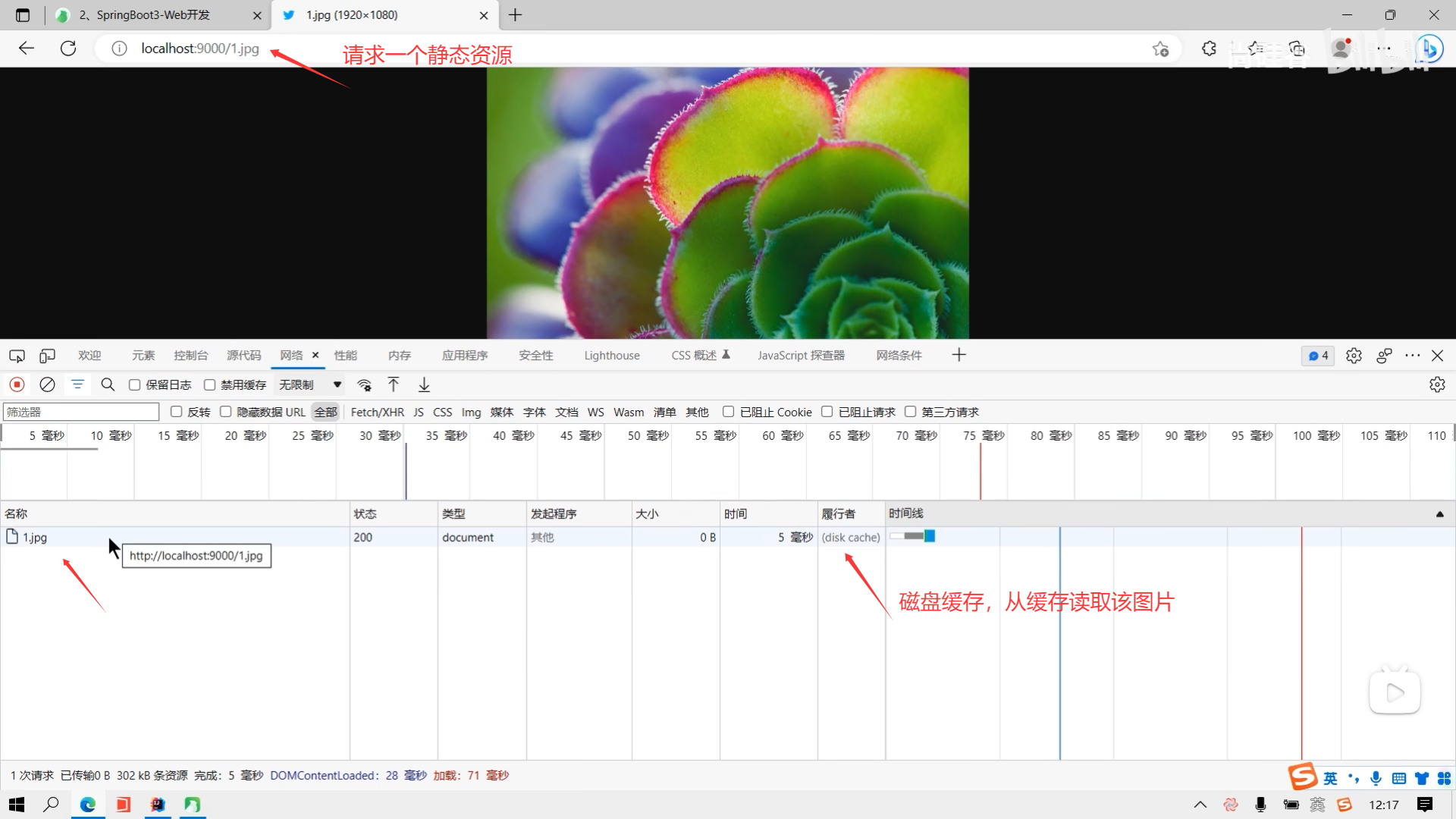
Task: Check the 禁用缓存 checkbox
Action: (210, 385)
